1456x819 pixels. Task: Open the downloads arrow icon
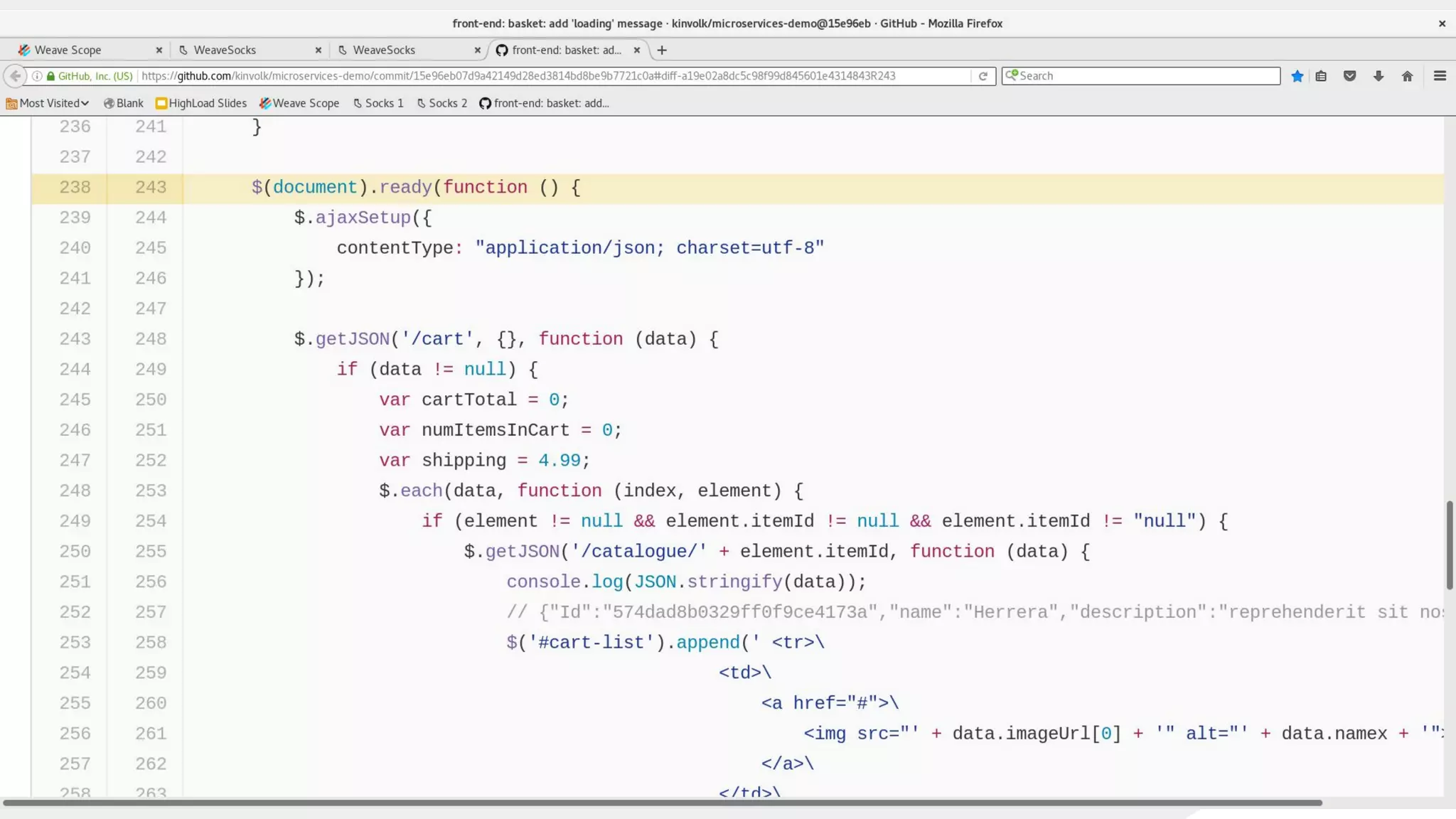1379,76
